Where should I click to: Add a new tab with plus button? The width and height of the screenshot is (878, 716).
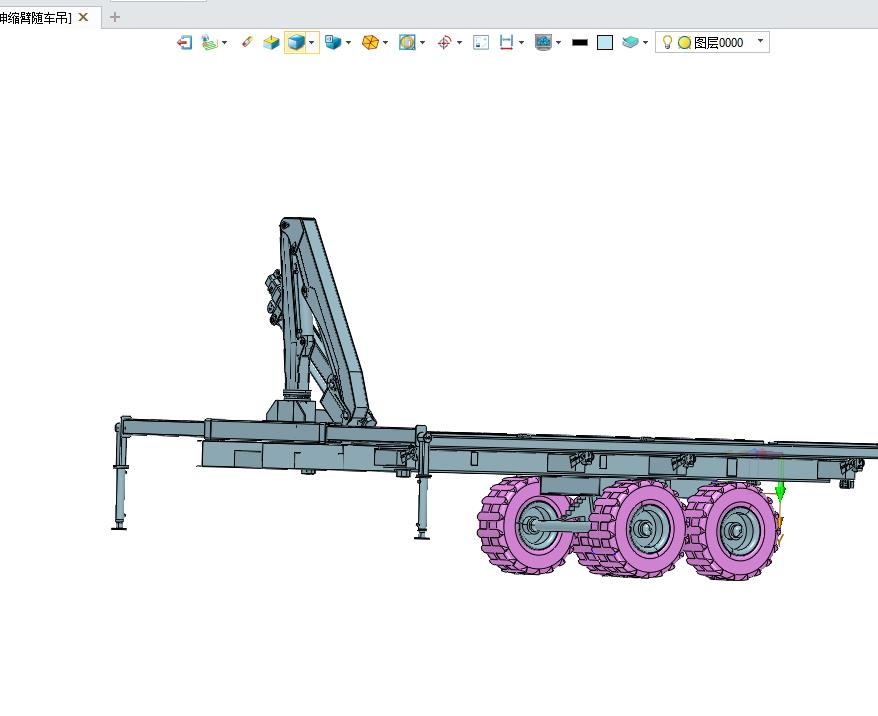coord(115,17)
